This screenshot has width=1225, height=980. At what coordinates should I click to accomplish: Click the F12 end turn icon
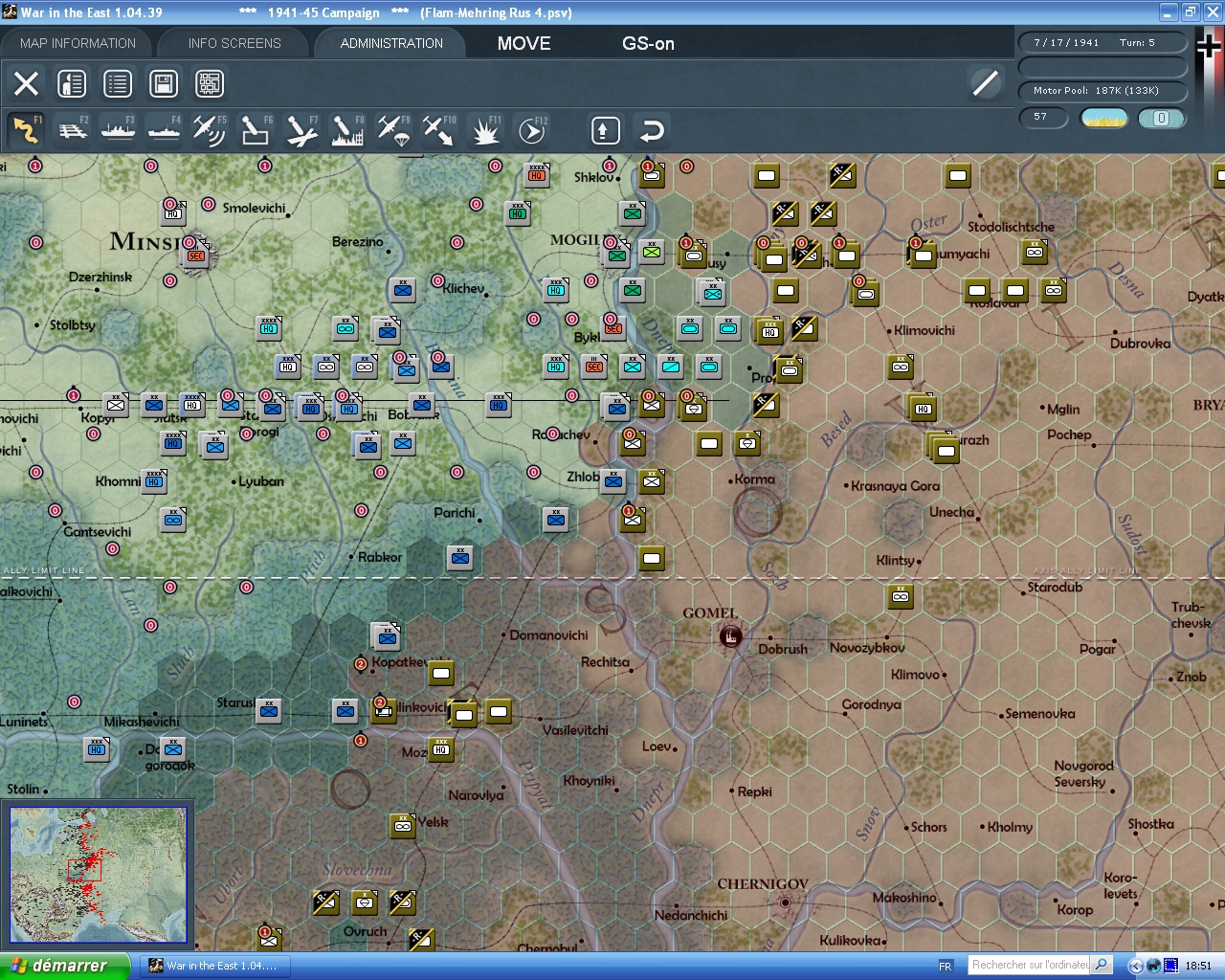531,130
